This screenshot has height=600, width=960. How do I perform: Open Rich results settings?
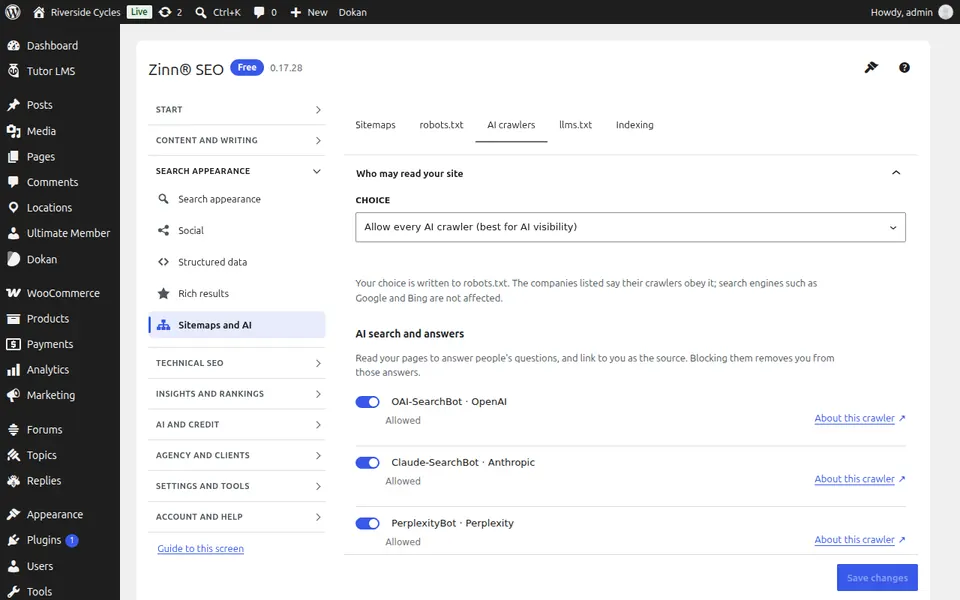point(237,293)
